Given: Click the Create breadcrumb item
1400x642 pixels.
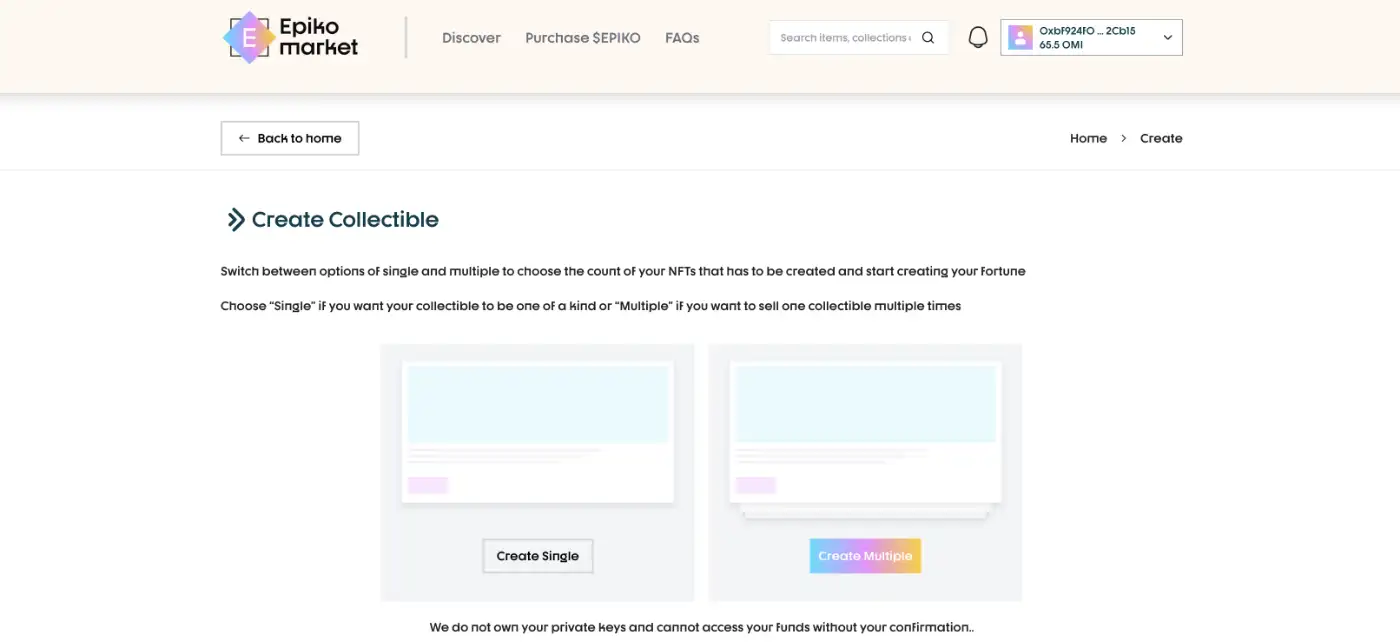Looking at the screenshot, I should (x=1161, y=139).
